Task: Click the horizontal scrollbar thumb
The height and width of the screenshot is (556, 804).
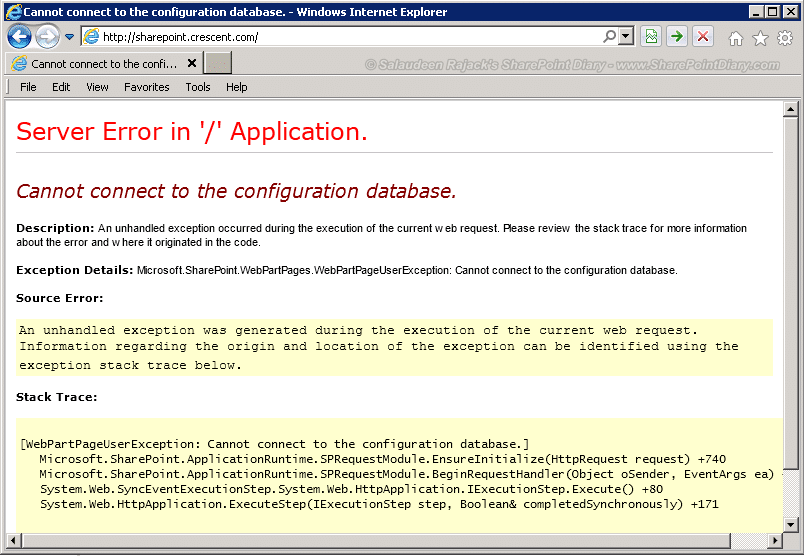Action: pyautogui.click(x=375, y=540)
